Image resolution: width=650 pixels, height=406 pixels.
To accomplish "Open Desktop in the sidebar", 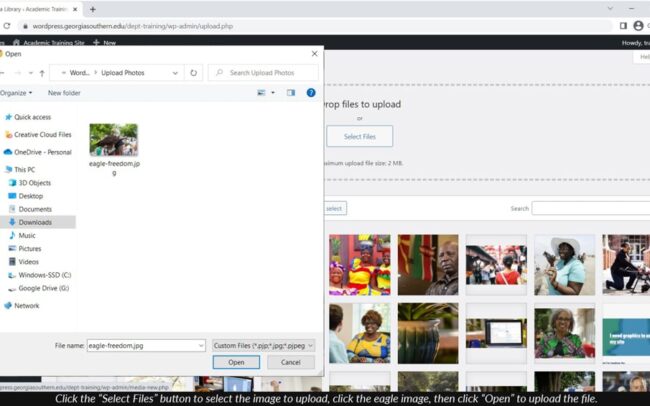I will point(26,196).
